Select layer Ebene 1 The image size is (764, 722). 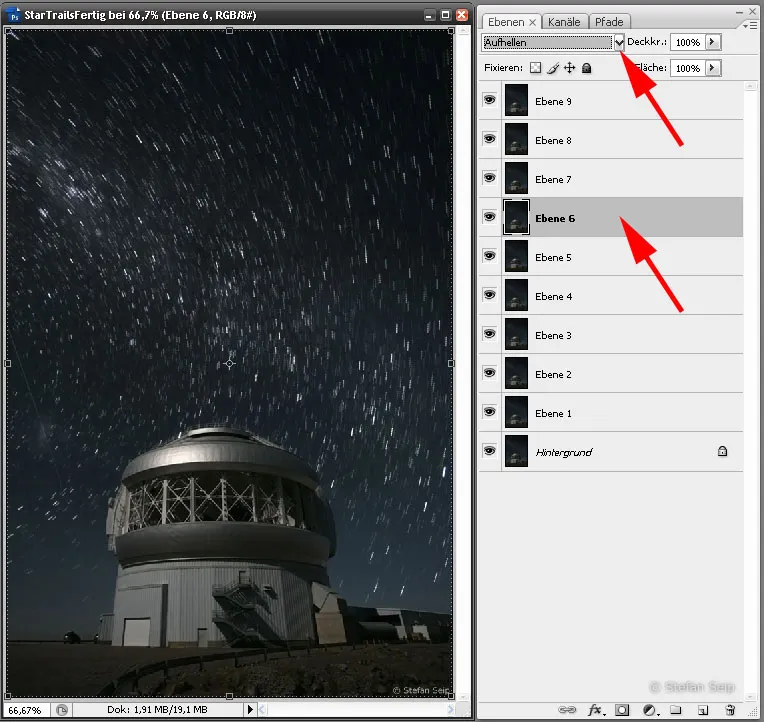pyautogui.click(x=611, y=412)
